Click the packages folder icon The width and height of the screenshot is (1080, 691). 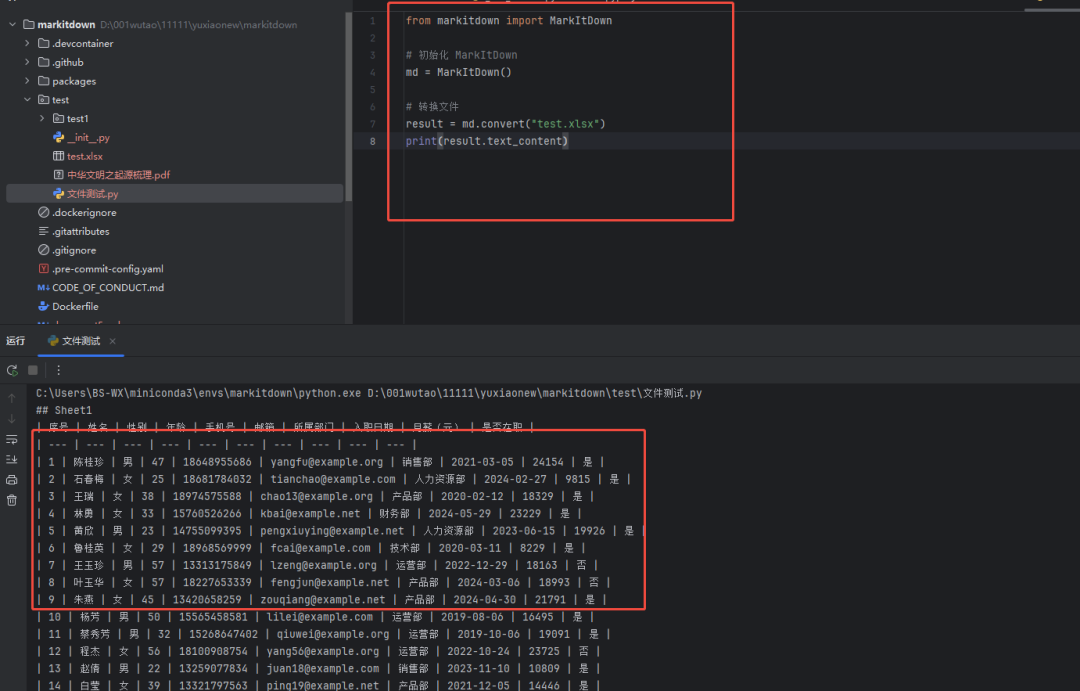(x=43, y=81)
